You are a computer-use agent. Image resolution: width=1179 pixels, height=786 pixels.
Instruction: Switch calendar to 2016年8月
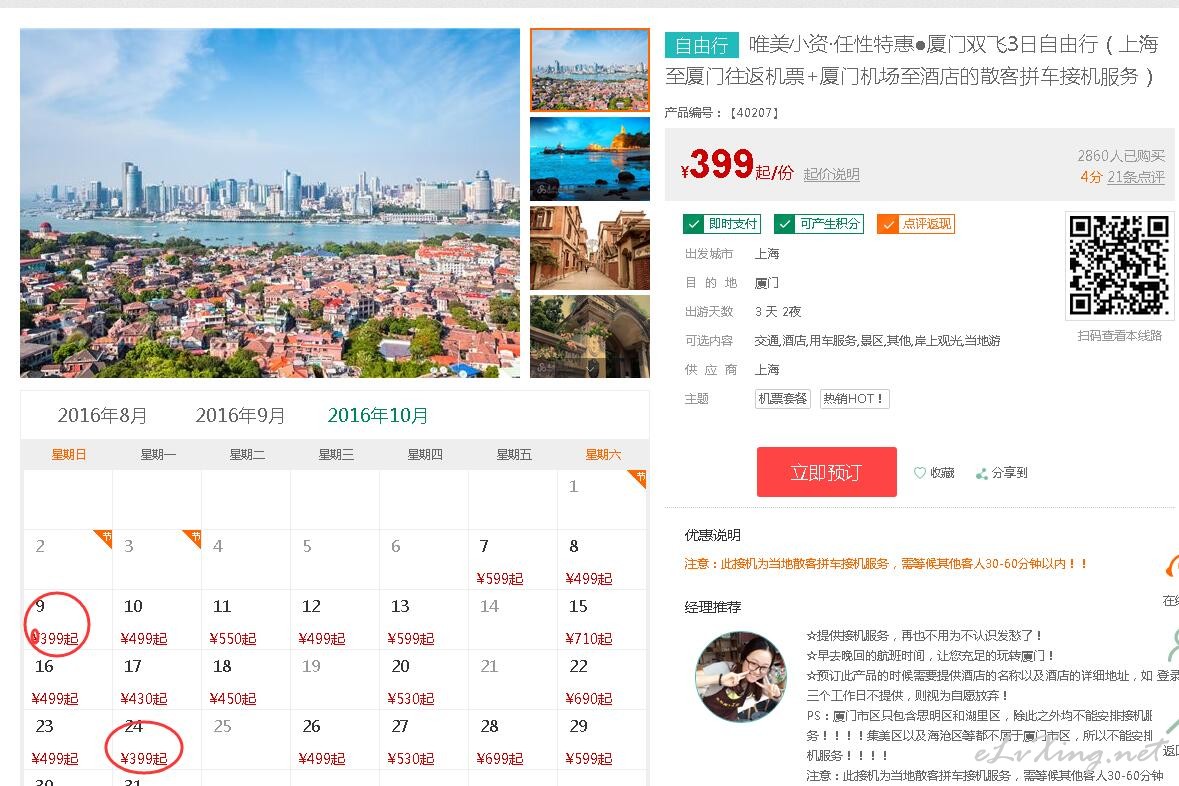pos(102,415)
